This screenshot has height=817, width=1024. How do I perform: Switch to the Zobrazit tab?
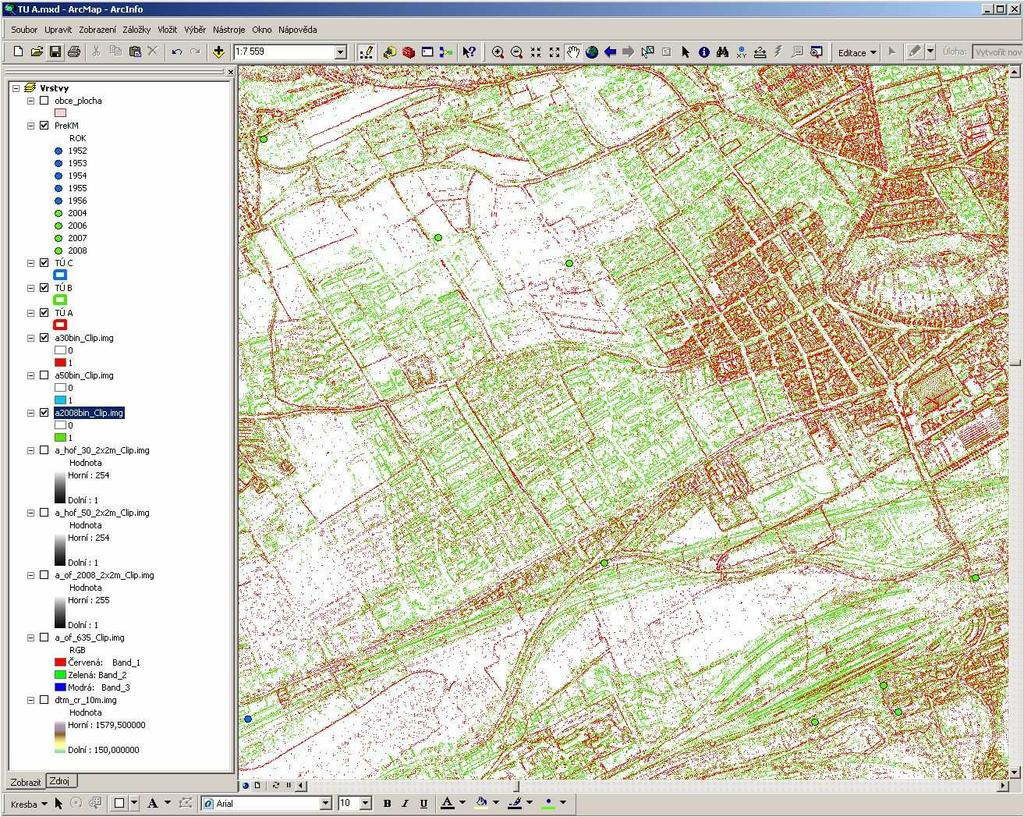(26, 782)
